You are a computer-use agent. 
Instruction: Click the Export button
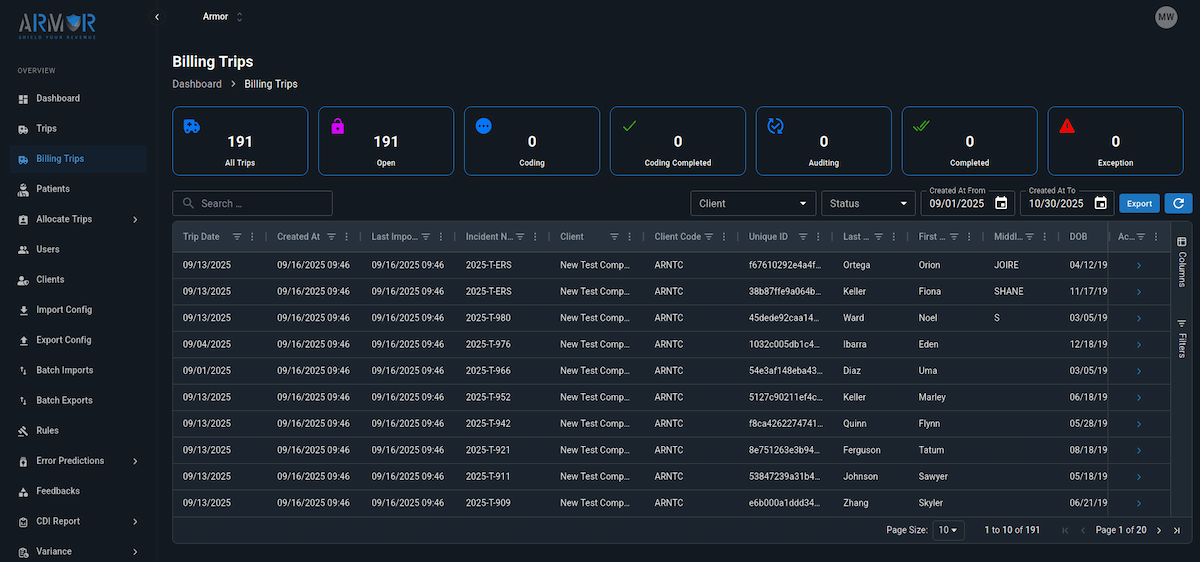coord(1139,204)
